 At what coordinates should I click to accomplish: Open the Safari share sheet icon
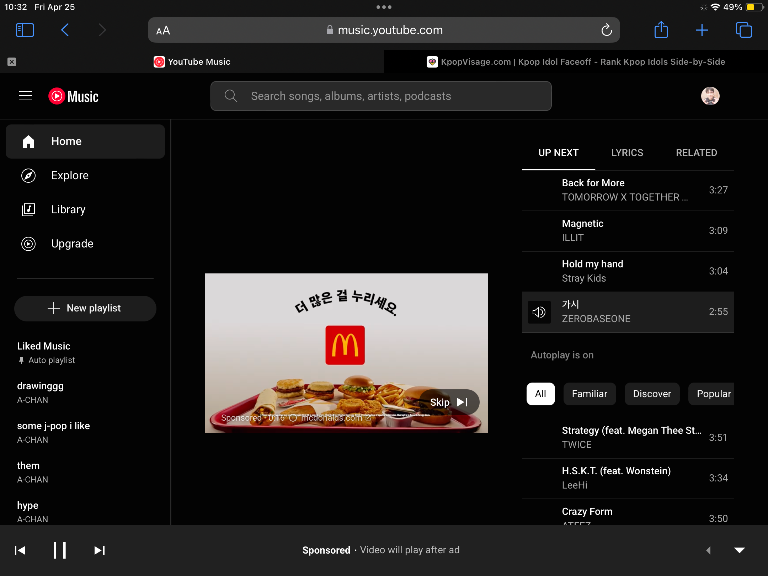tap(661, 30)
